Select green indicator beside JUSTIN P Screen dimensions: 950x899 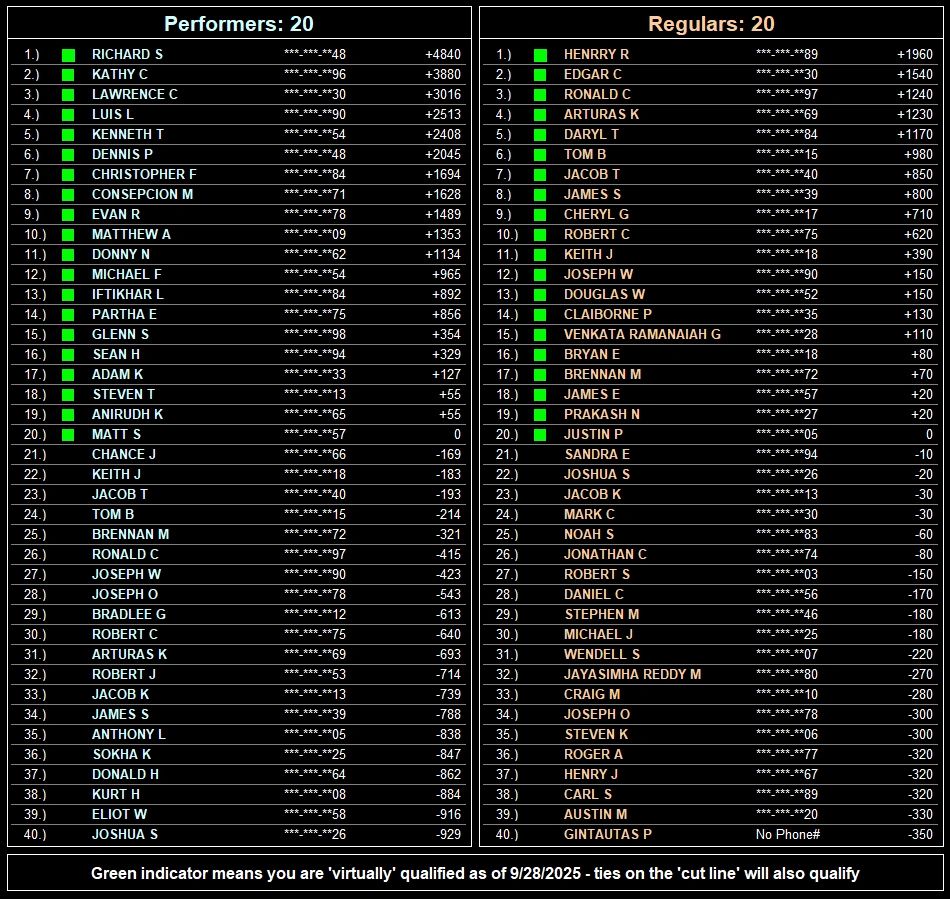coord(540,435)
